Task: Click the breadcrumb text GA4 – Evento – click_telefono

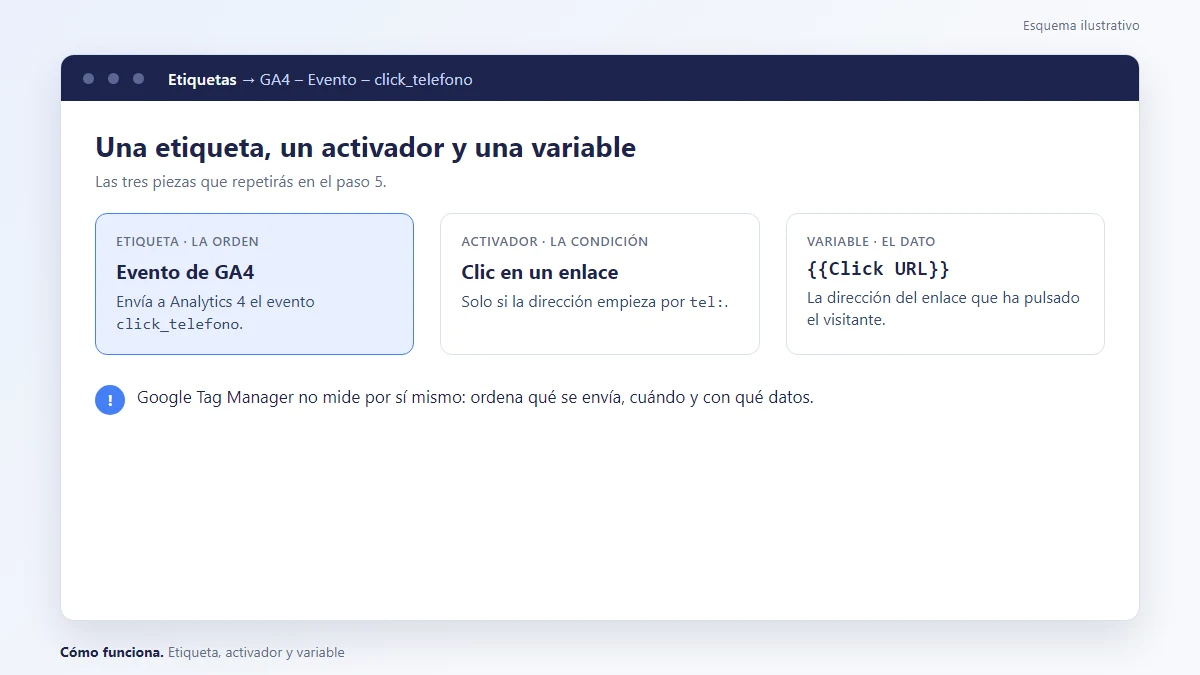Action: [x=366, y=79]
